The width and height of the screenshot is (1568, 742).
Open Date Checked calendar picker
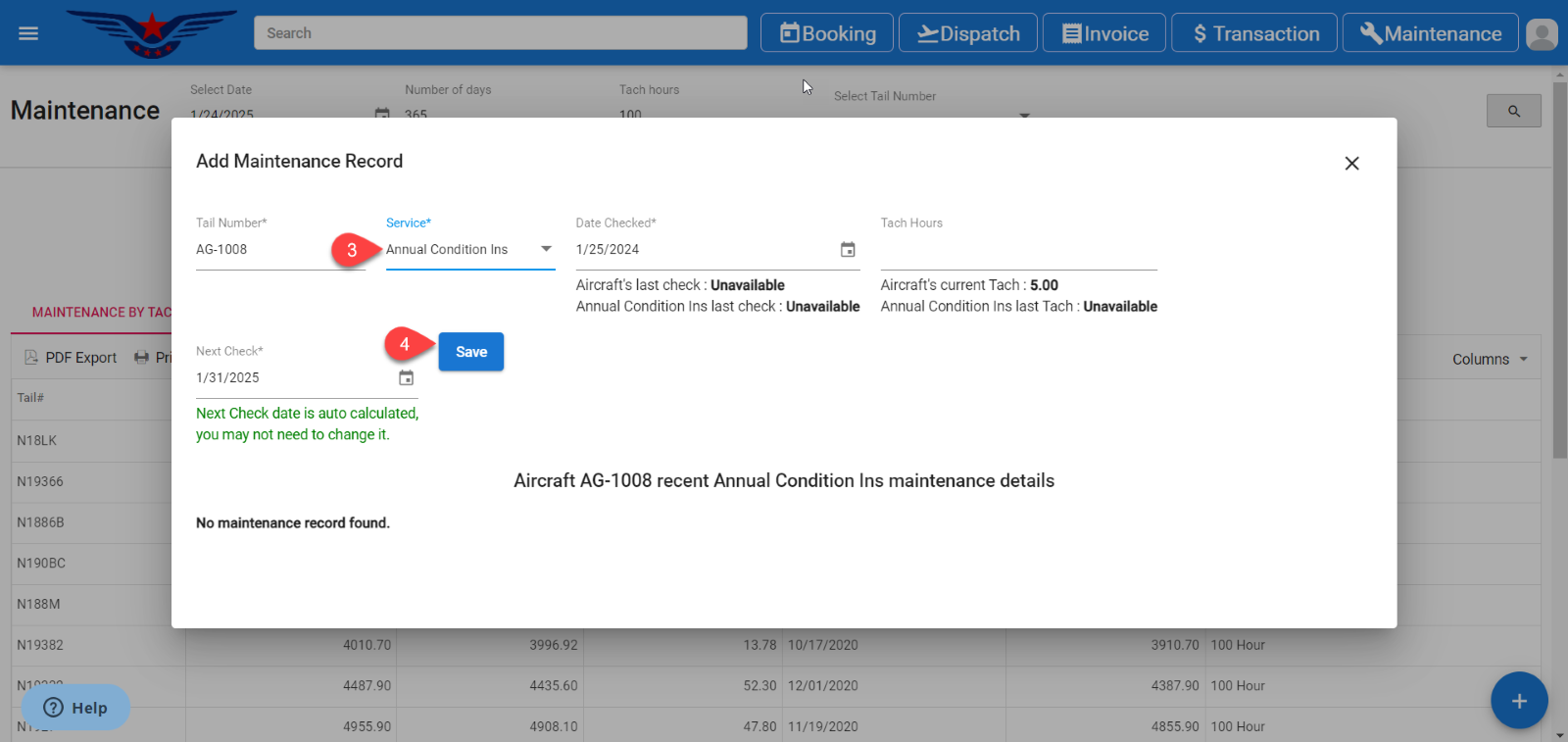click(x=848, y=250)
